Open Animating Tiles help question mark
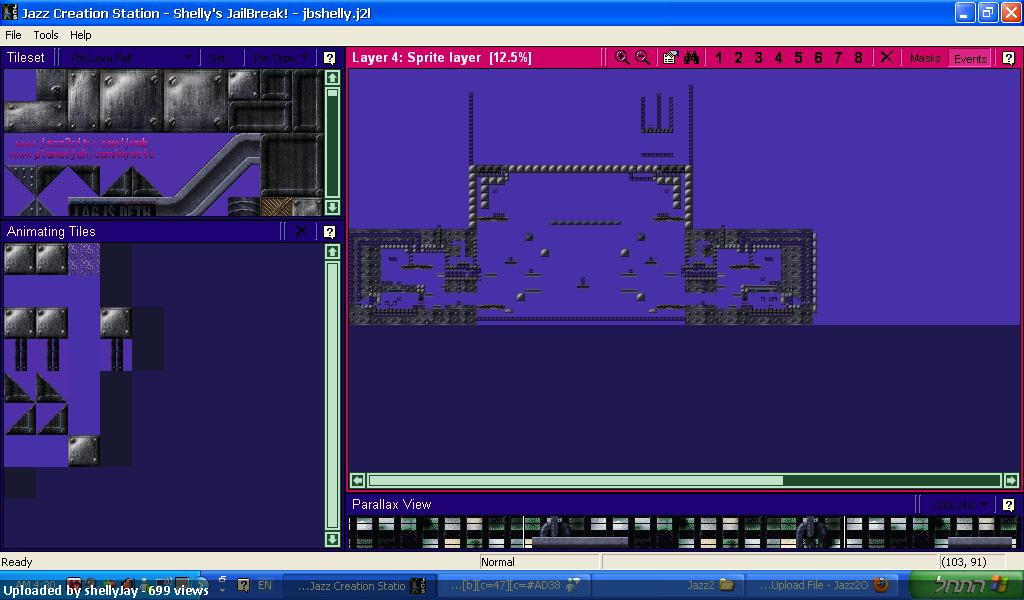Image resolution: width=1024 pixels, height=600 pixels. coord(330,232)
